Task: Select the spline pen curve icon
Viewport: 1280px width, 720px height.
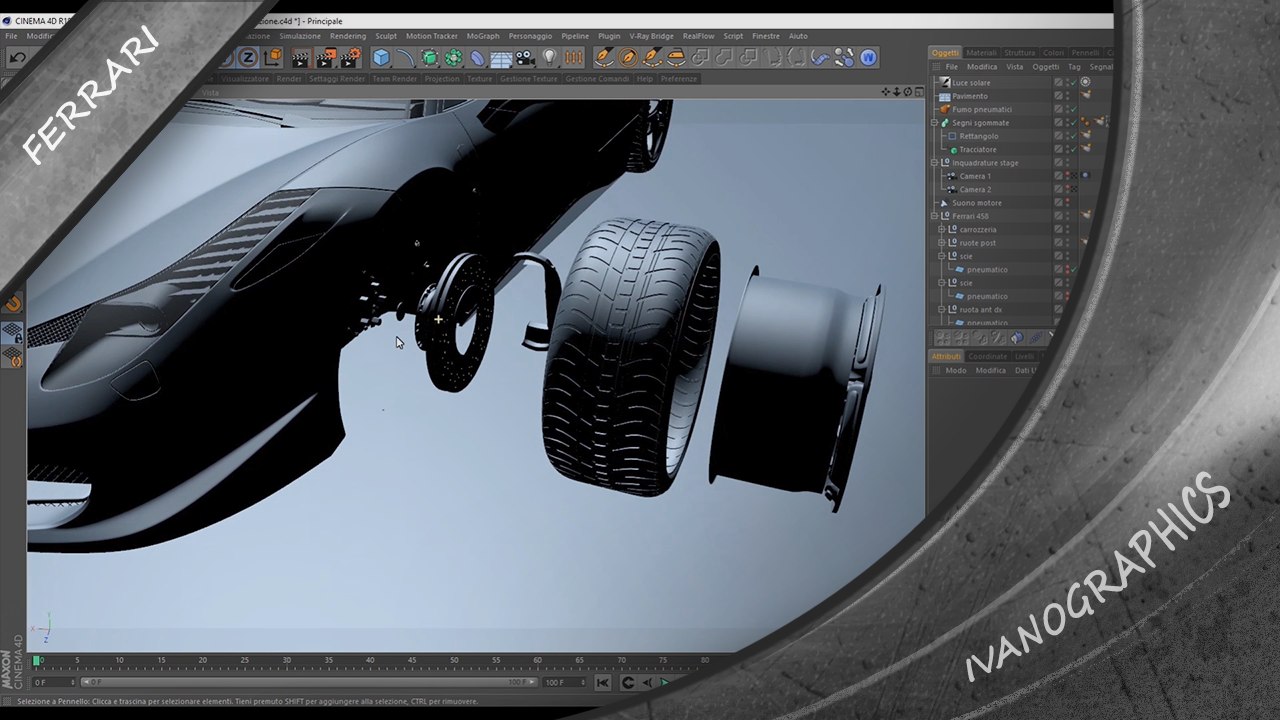Action: point(405,58)
